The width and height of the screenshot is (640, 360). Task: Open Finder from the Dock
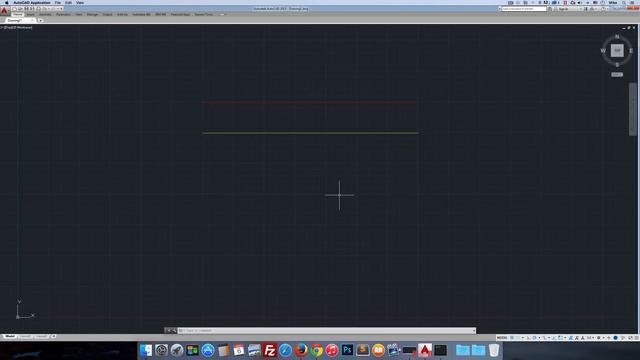(x=146, y=350)
